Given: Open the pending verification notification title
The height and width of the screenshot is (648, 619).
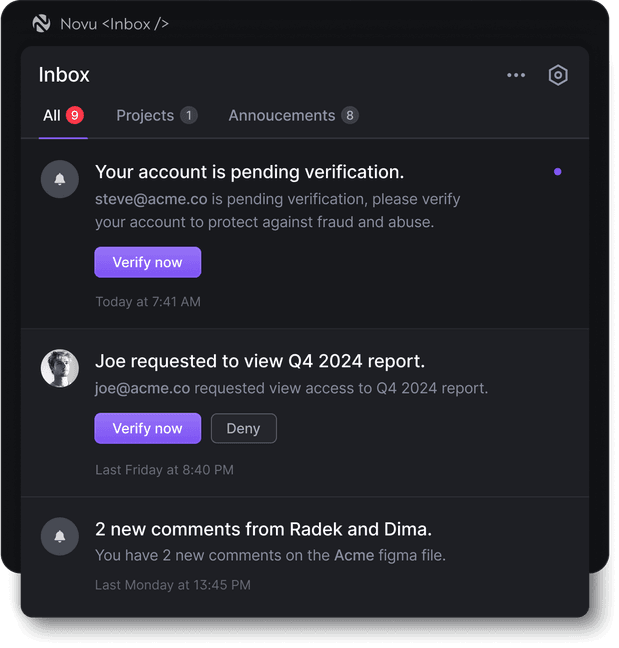Looking at the screenshot, I should 250,172.
